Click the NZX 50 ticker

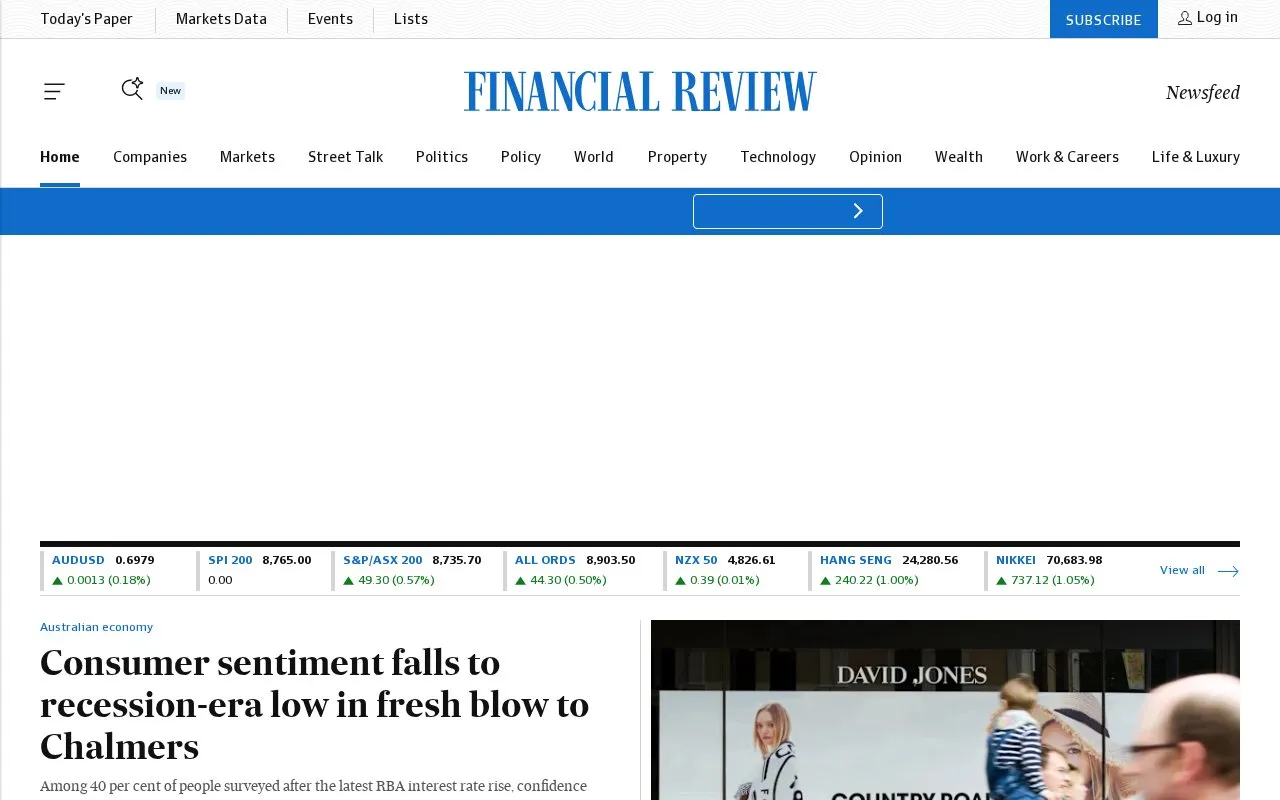click(696, 561)
